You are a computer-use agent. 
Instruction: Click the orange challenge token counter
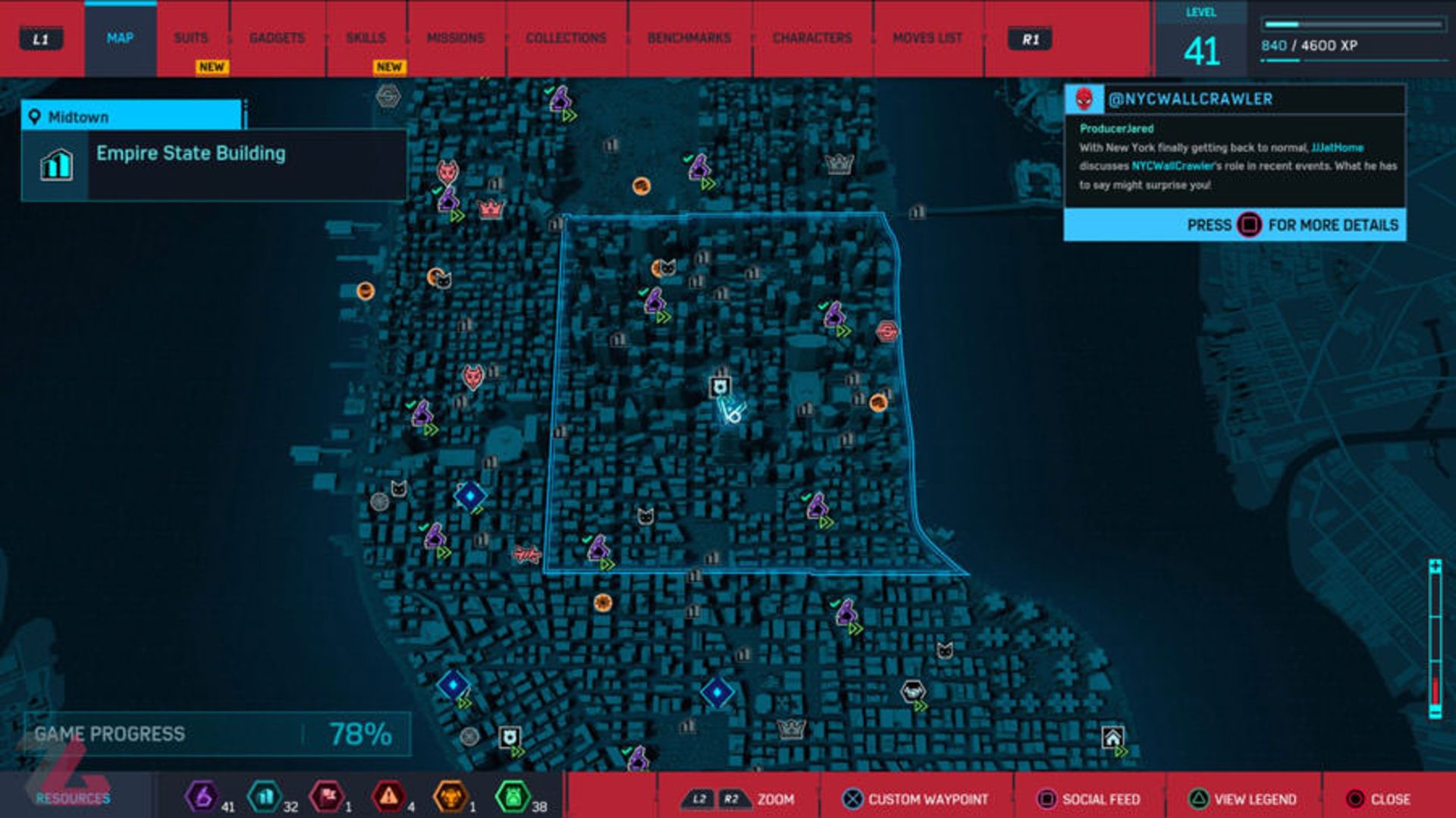pos(455,797)
